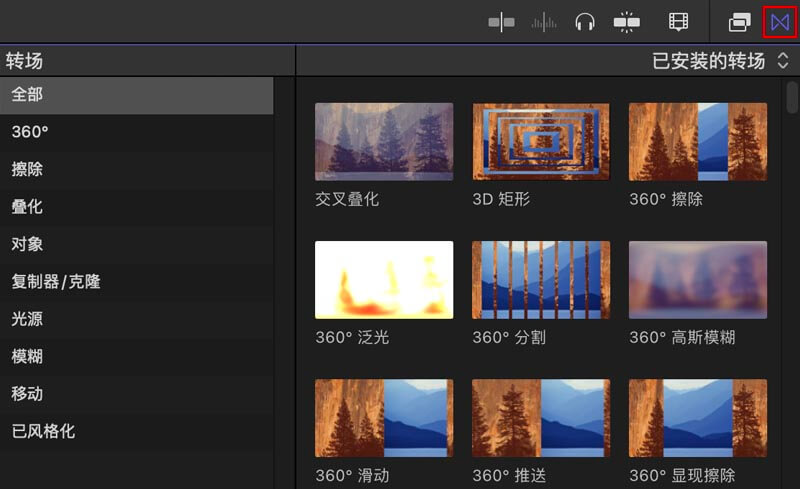Select the 擦除 category
Viewport: 800px width, 489px height.
(137, 169)
